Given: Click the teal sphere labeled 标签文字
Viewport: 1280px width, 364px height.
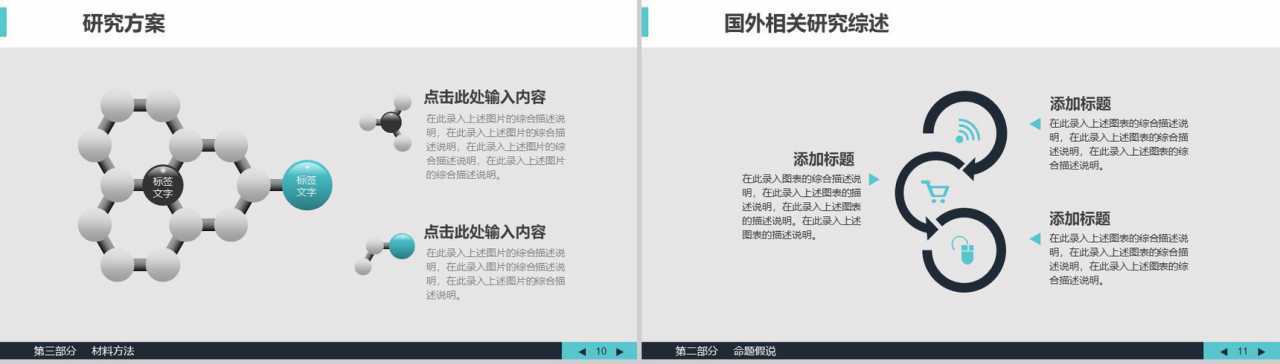Looking at the screenshot, I should coord(306,185).
